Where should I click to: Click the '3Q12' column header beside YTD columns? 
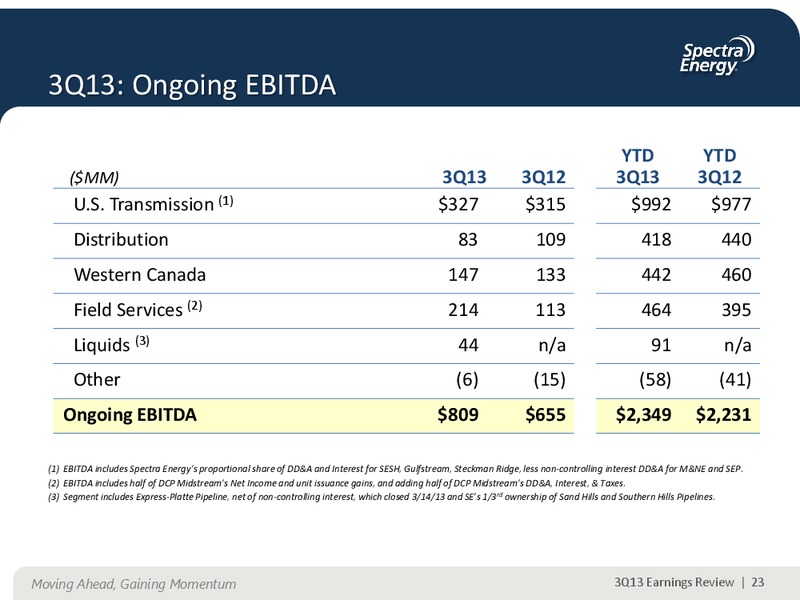pos(543,177)
